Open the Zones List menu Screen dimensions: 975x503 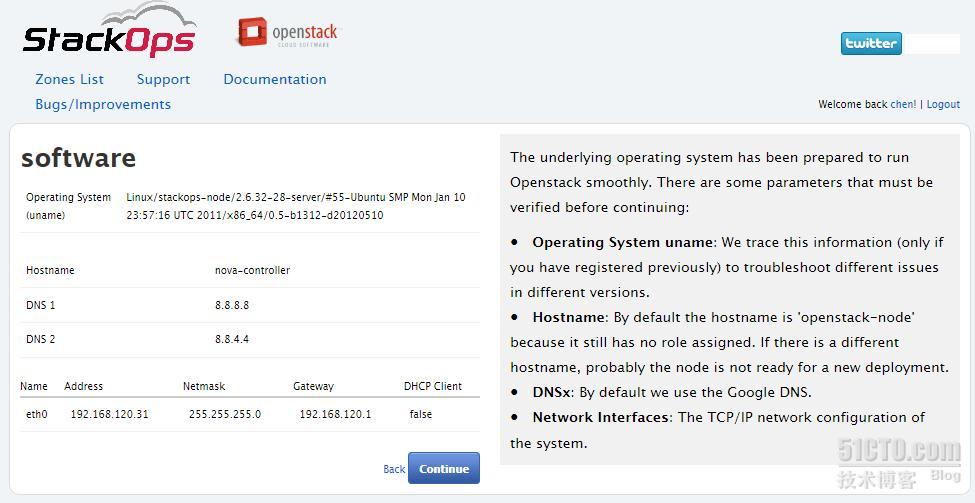(70, 80)
